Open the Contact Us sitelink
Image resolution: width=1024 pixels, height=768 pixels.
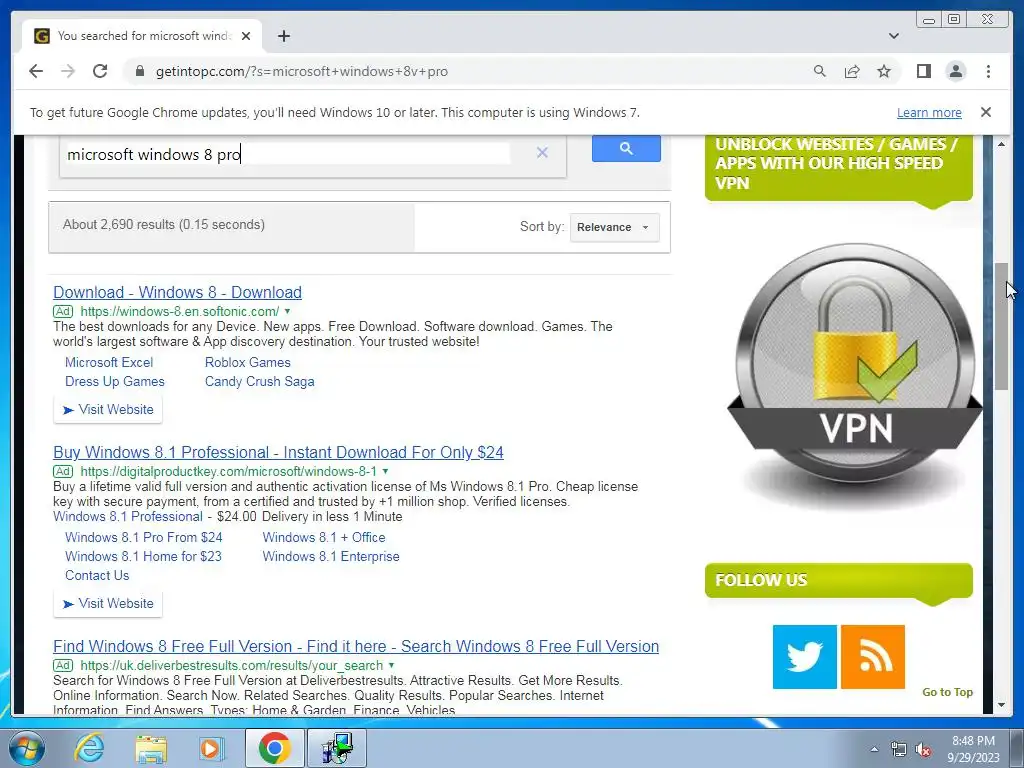[97, 575]
